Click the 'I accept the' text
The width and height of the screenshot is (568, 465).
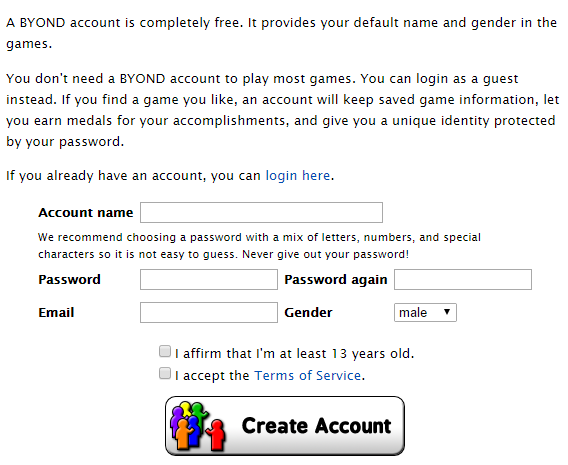pos(212,376)
